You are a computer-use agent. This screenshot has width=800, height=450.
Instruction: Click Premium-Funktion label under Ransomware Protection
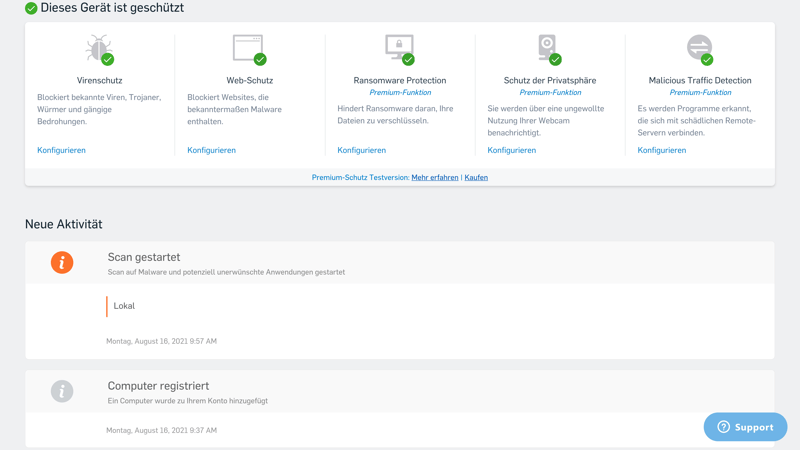(400, 92)
